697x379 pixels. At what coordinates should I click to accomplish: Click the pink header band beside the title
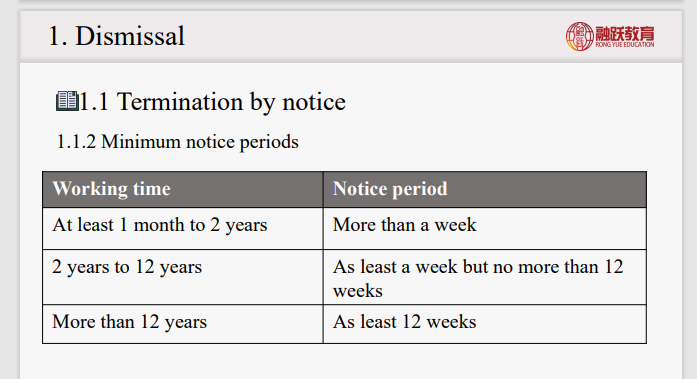373,36
